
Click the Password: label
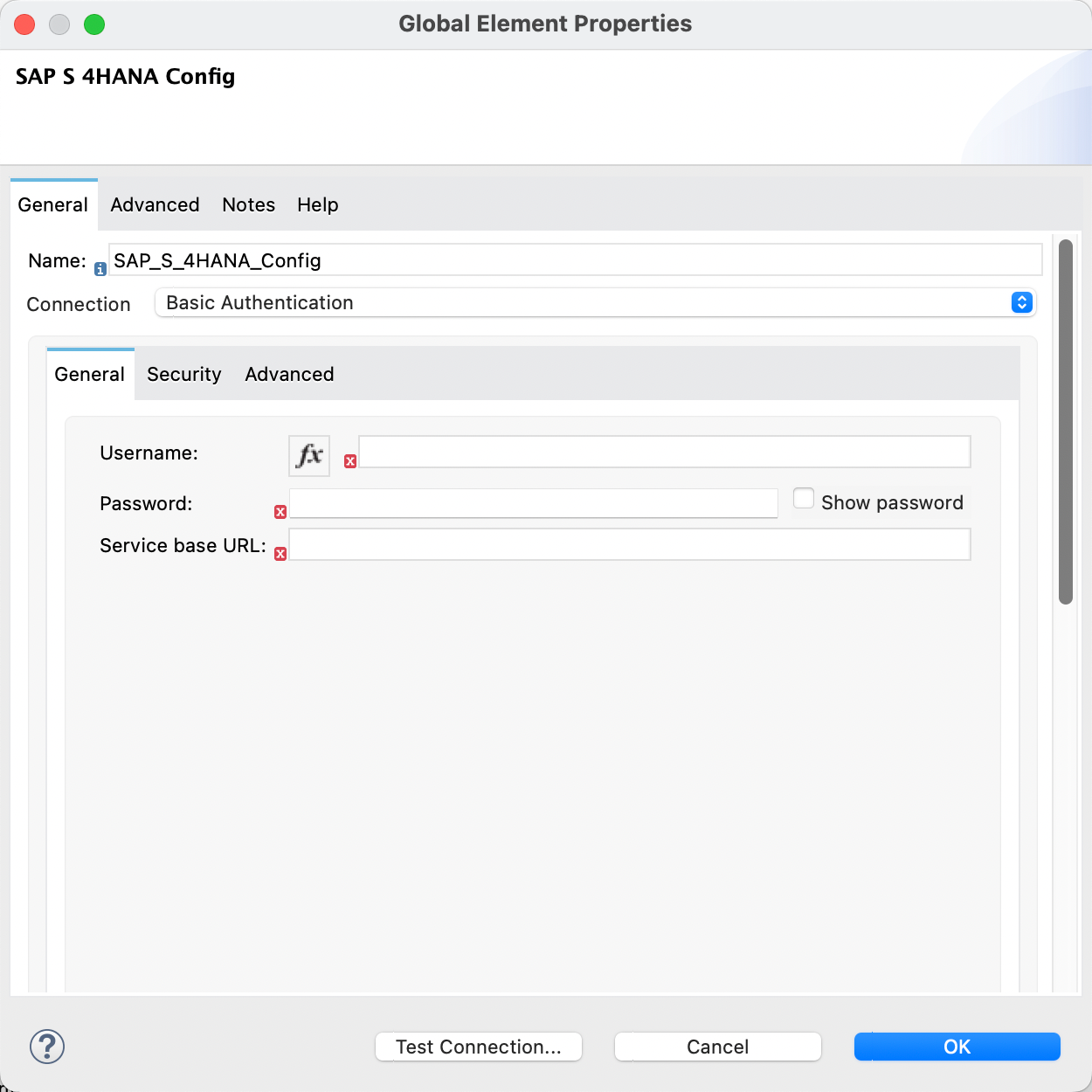click(146, 503)
